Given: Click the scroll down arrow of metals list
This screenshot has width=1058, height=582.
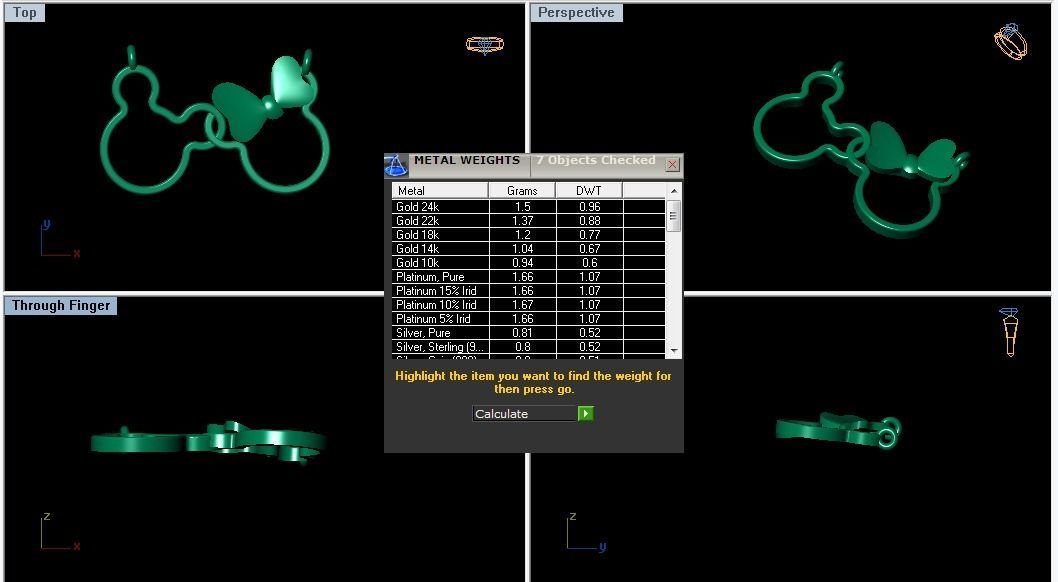Looking at the screenshot, I should 673,351.
